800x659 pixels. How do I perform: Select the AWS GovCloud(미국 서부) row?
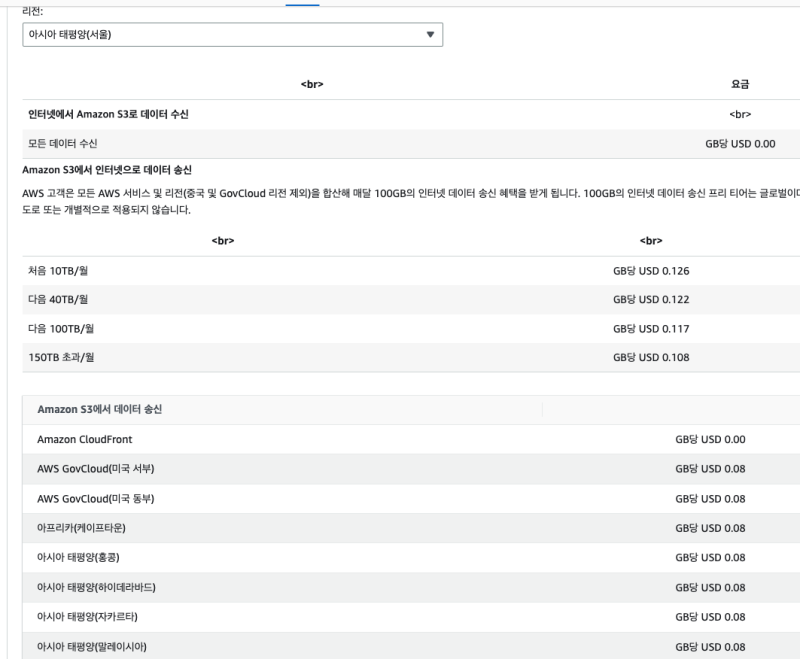click(x=411, y=469)
